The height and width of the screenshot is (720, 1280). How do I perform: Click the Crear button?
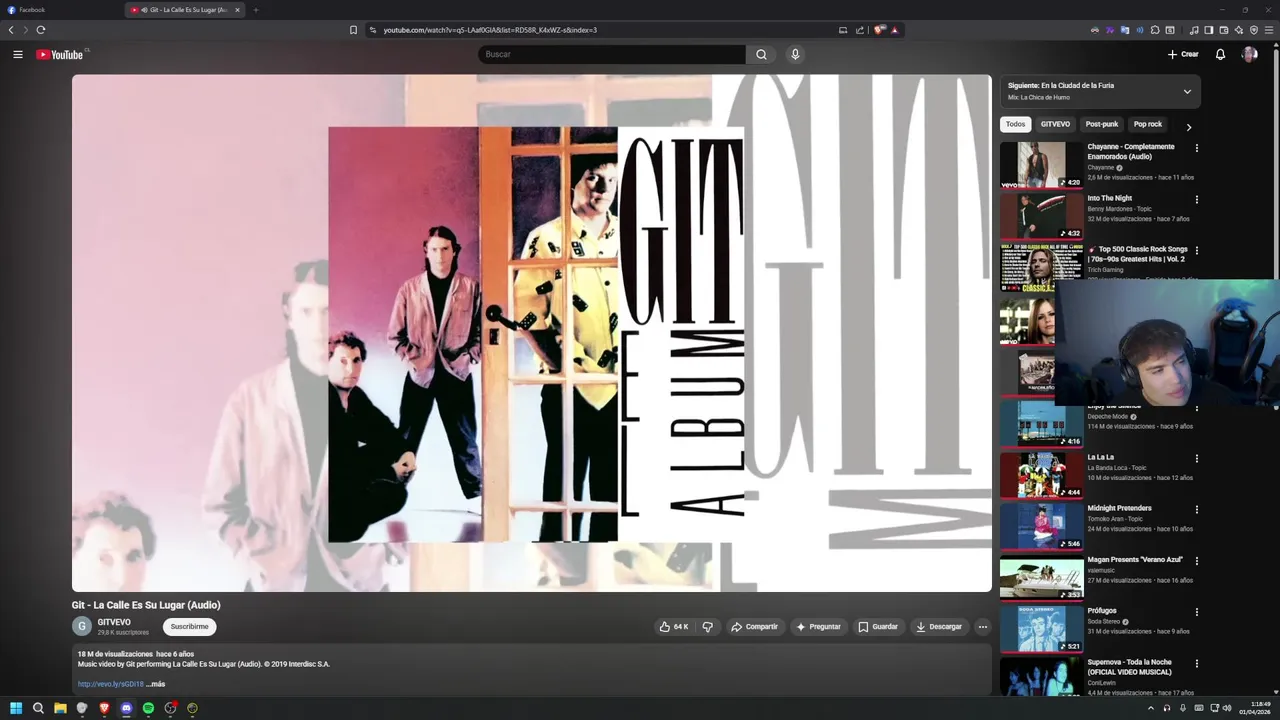pos(1183,54)
